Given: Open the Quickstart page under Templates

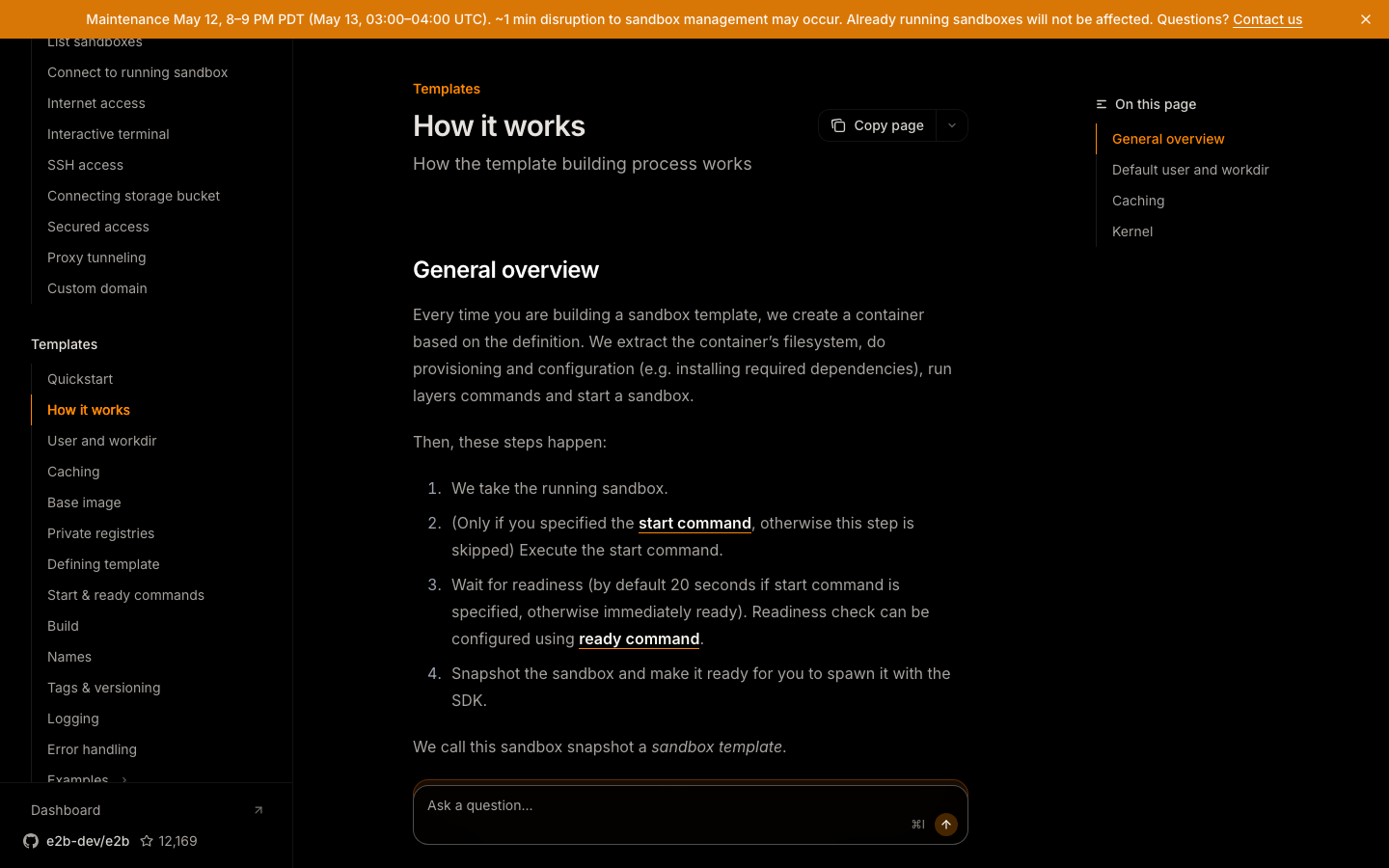Looking at the screenshot, I should [80, 379].
